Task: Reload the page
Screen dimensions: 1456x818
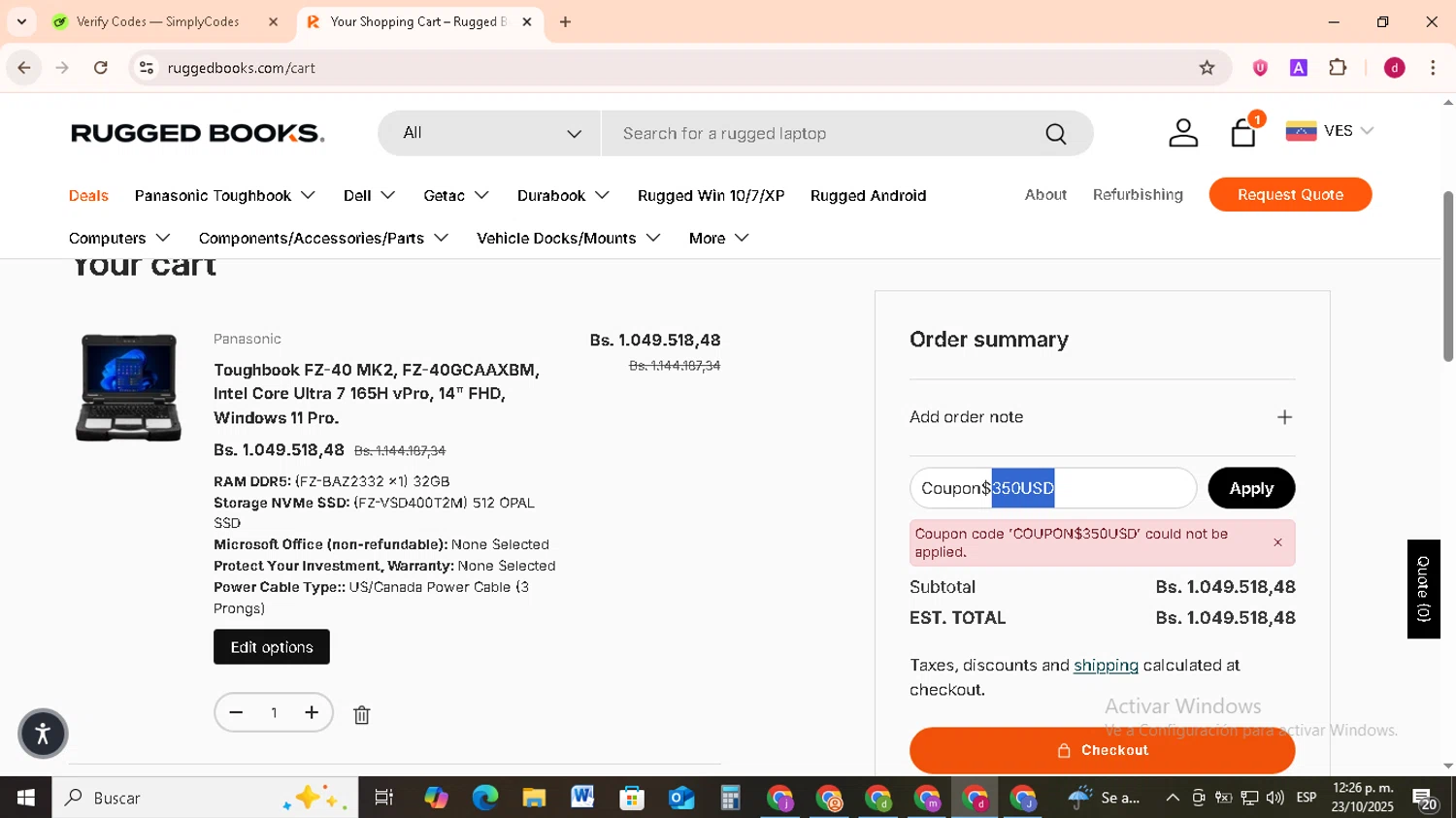Action: point(101,68)
